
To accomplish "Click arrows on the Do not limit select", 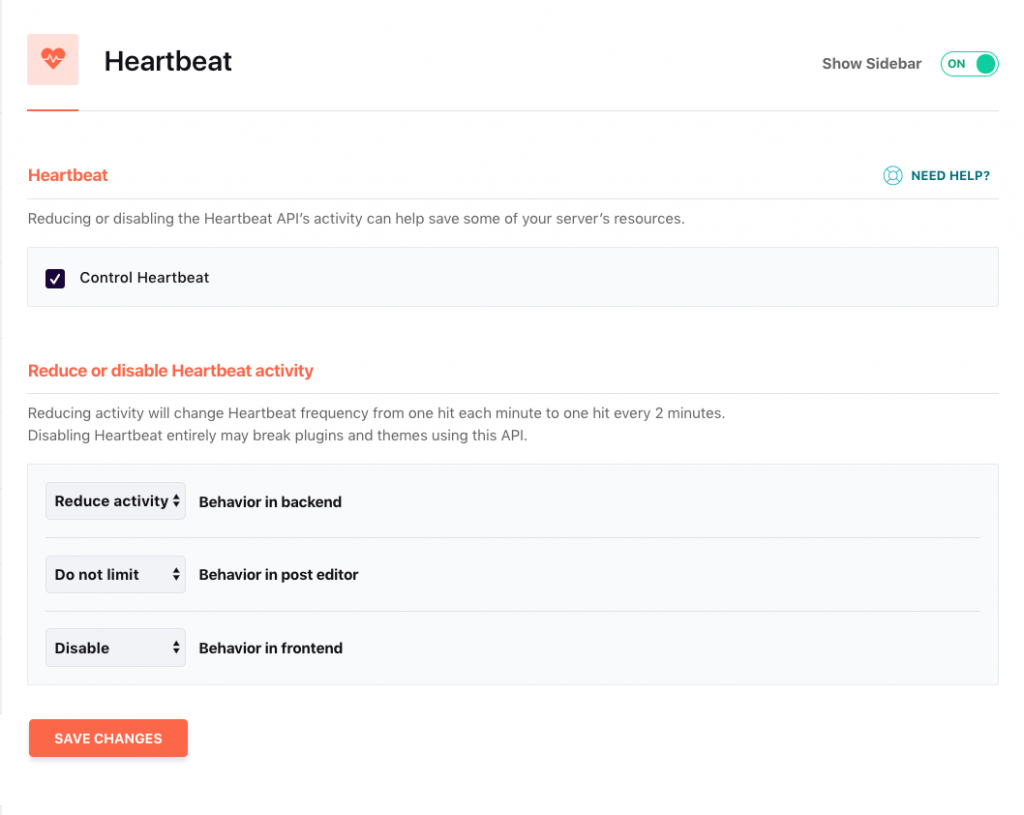I will (x=176, y=575).
